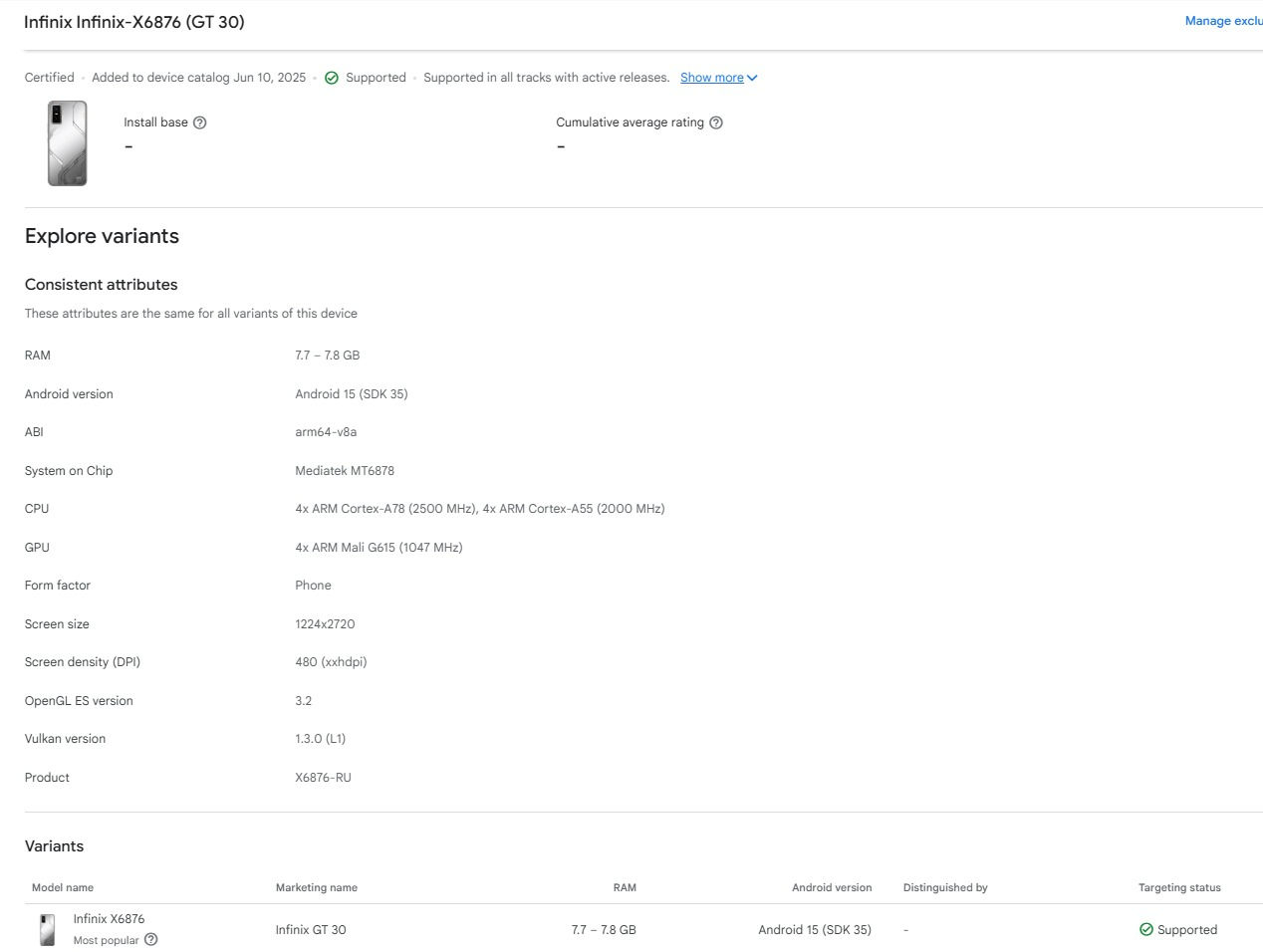Select the ABI value arm64-v8a

click(326, 432)
